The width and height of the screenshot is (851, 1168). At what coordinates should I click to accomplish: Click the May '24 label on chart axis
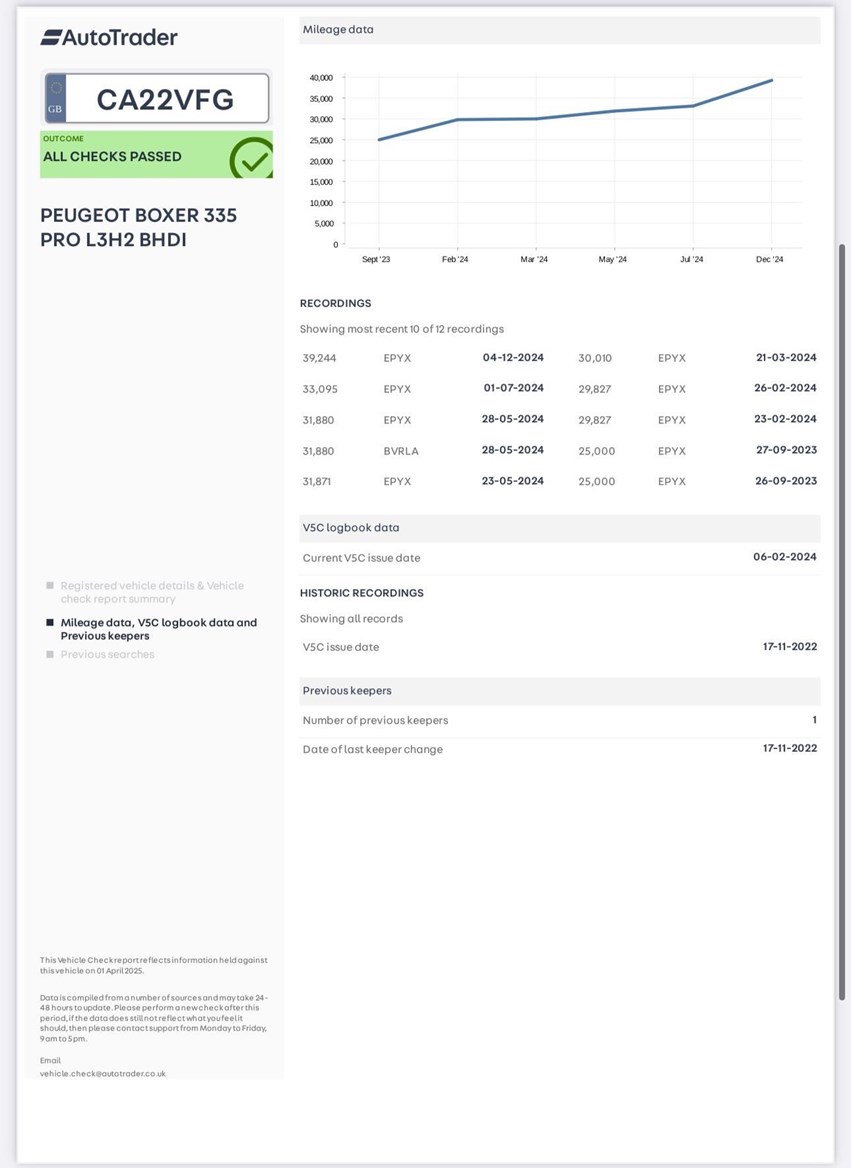pos(613,259)
